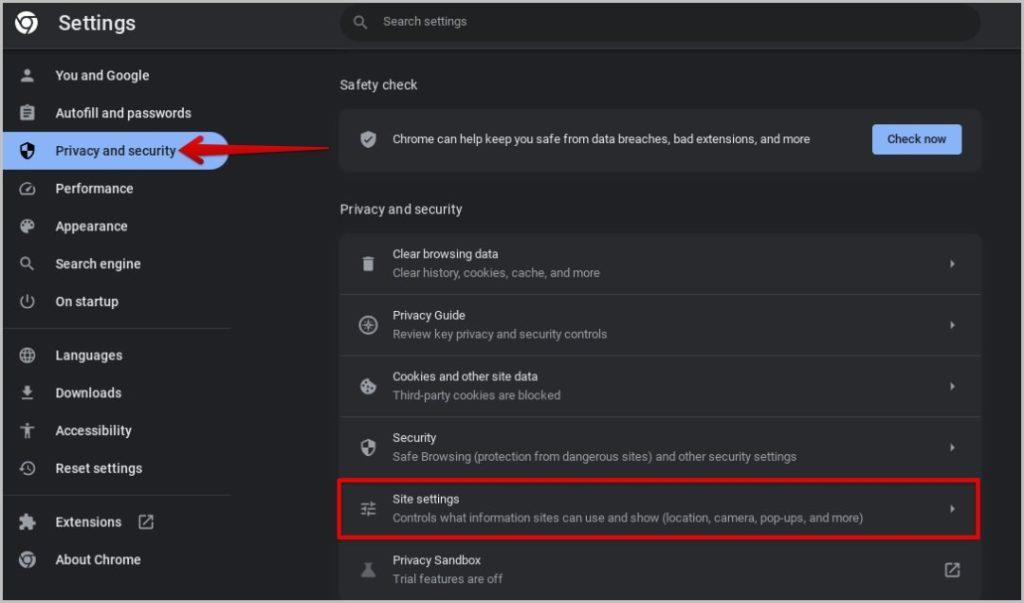Image resolution: width=1024 pixels, height=603 pixels.
Task: Click the speedometer icon for Performance
Action: [27, 189]
